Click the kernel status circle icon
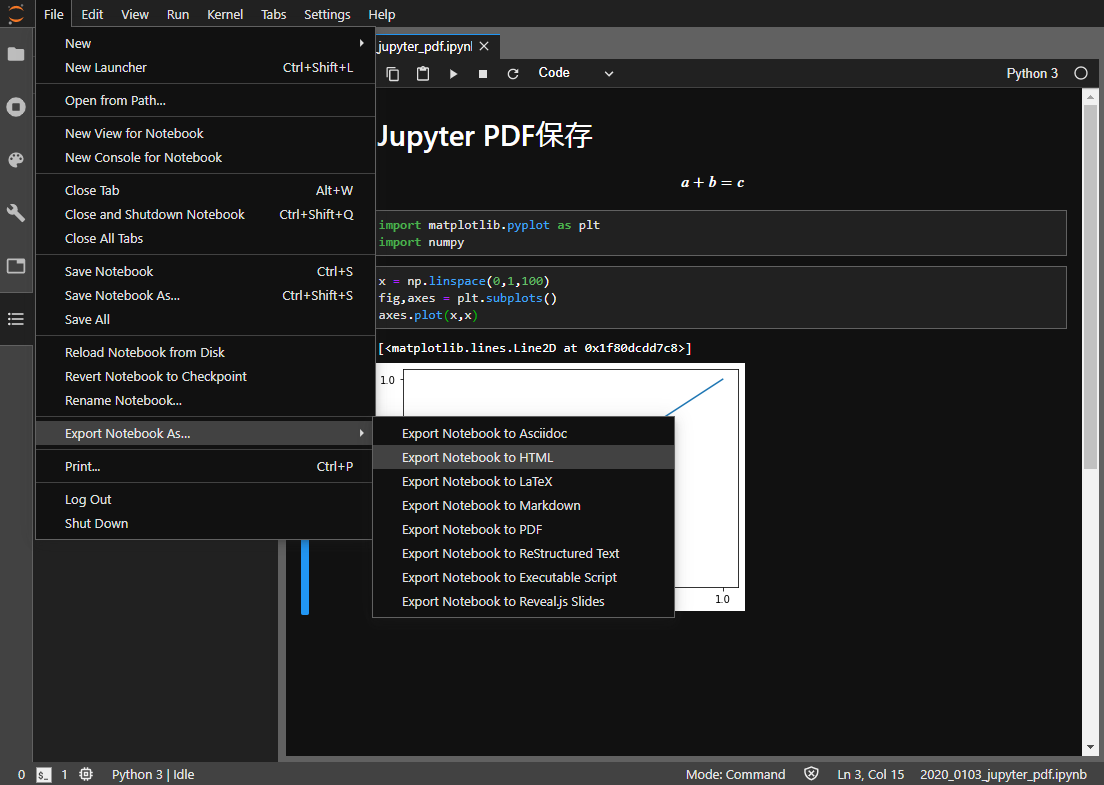 (1081, 73)
